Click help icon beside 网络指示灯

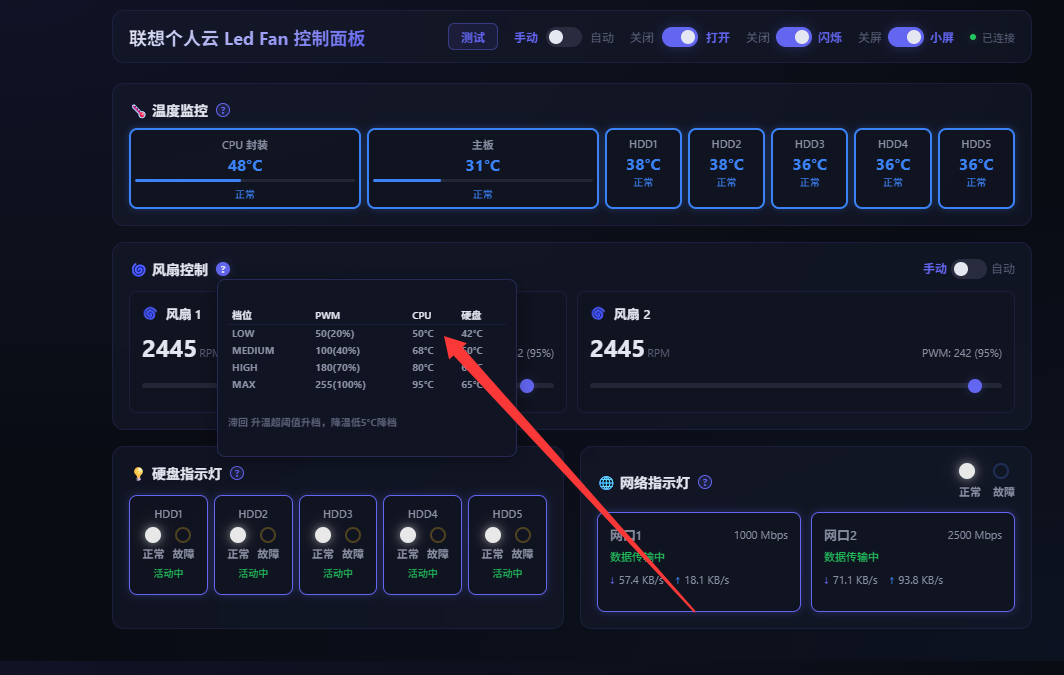705,482
